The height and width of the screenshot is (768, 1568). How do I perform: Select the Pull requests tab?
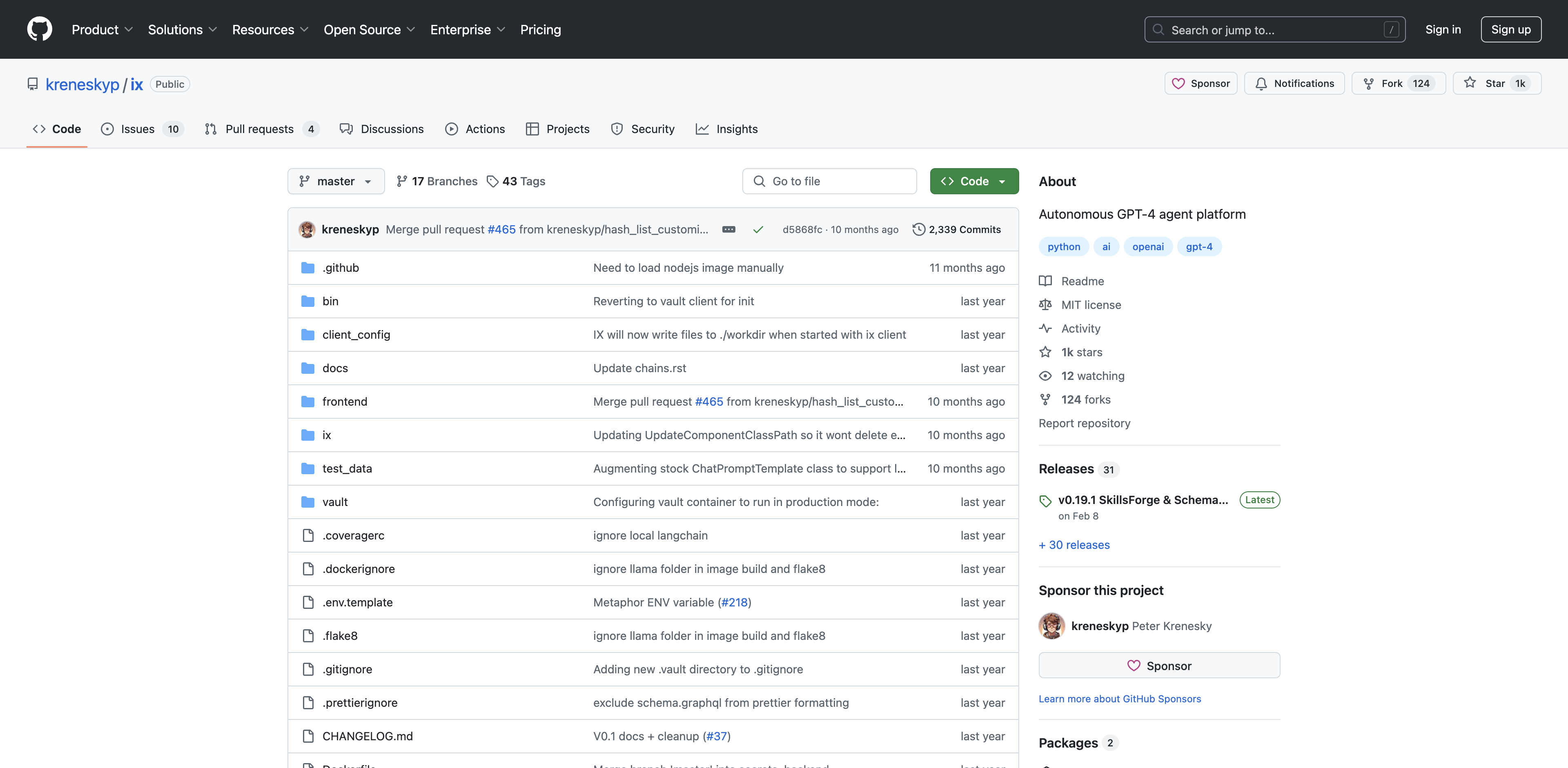click(x=259, y=128)
